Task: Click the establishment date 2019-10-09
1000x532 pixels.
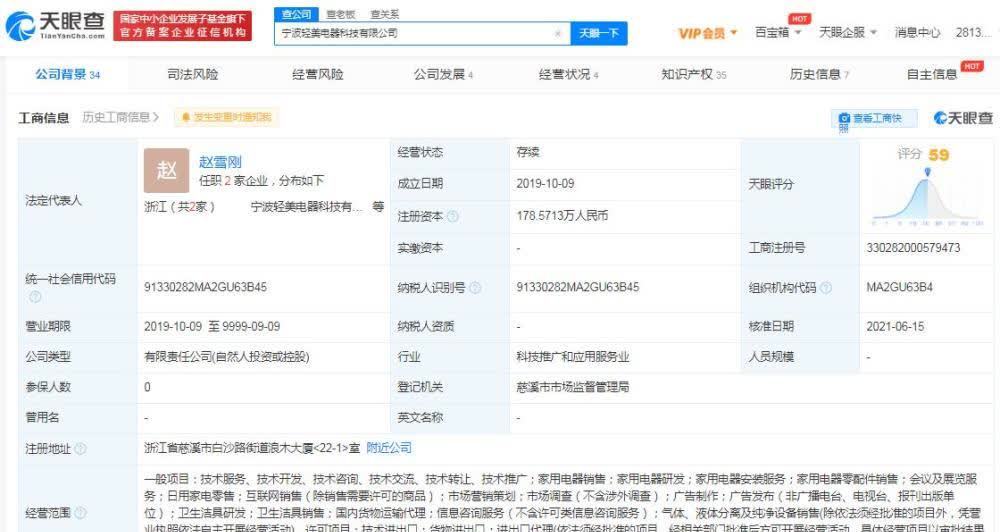Action: click(545, 184)
